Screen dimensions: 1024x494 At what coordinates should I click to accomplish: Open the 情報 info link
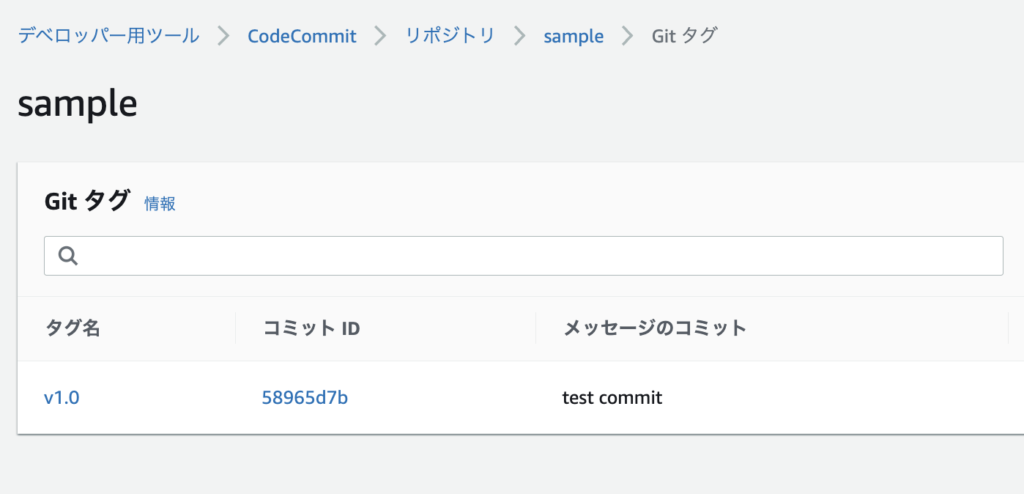(x=160, y=203)
